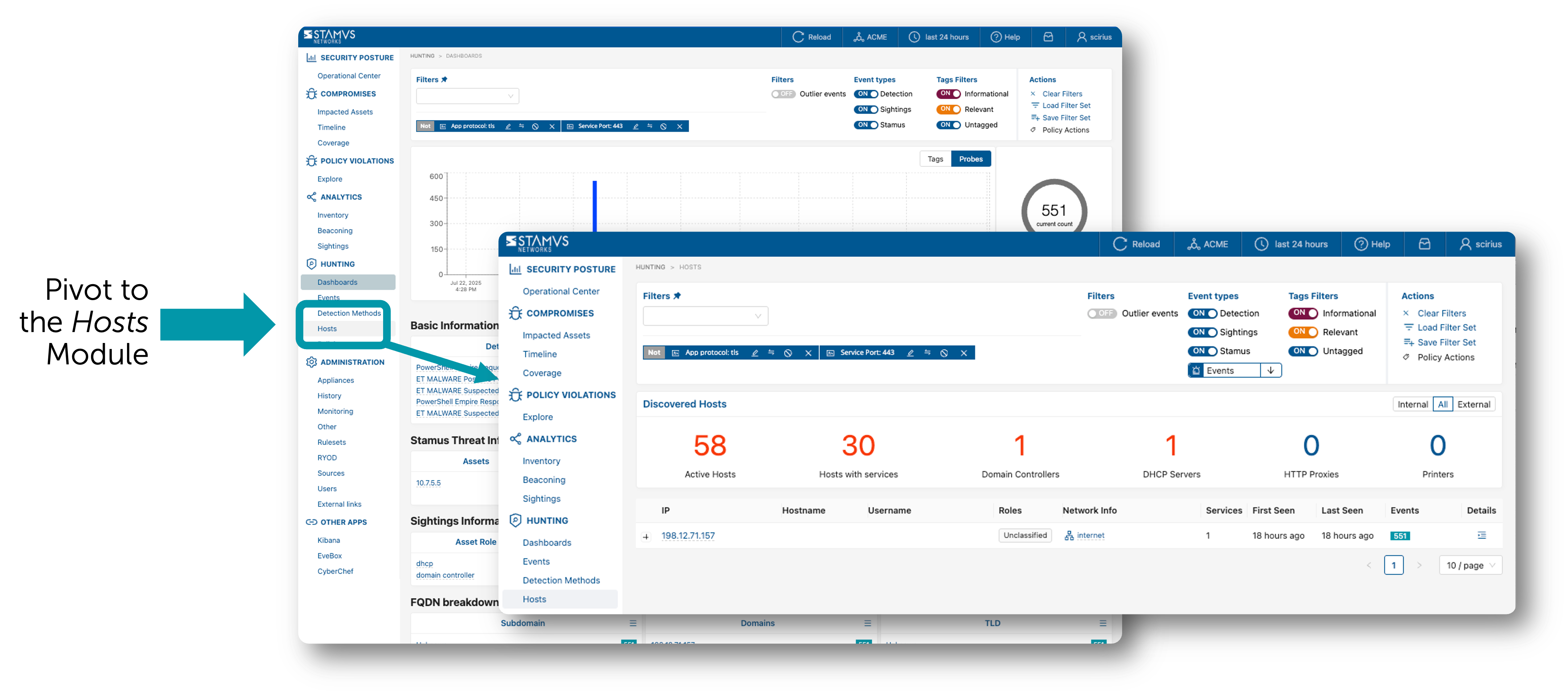Viewport: 1568px width, 695px height.
Task: Expand the 198.12.71.157 row with plus icon
Action: pos(646,537)
